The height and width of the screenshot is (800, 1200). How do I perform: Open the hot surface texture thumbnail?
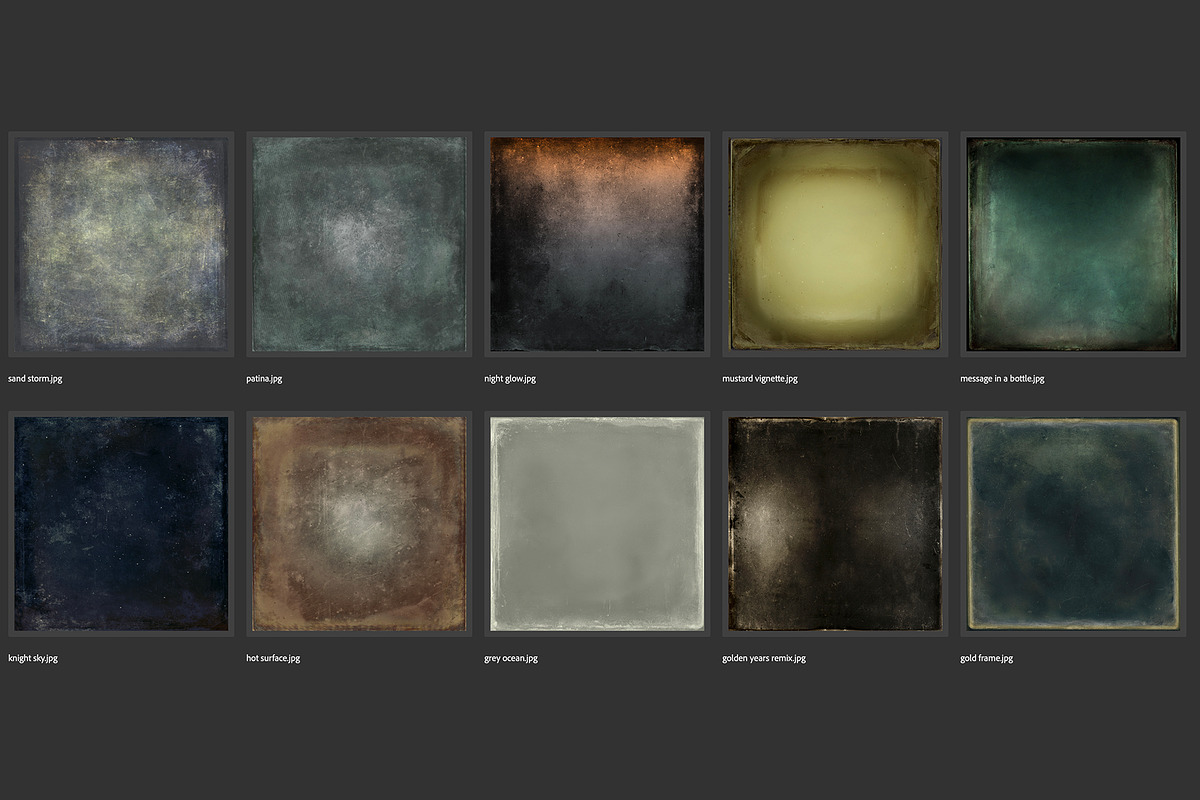[359, 523]
